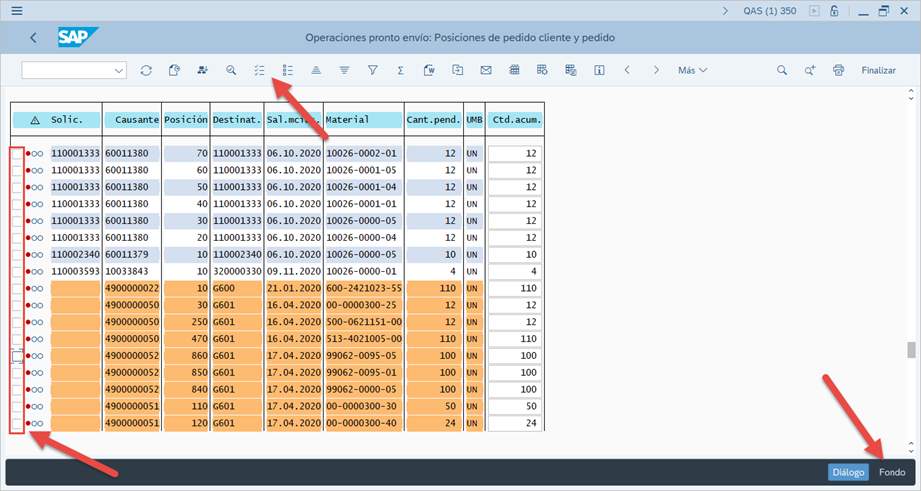Click the Print icon in the toolbar
This screenshot has width=921, height=491.
coord(838,71)
